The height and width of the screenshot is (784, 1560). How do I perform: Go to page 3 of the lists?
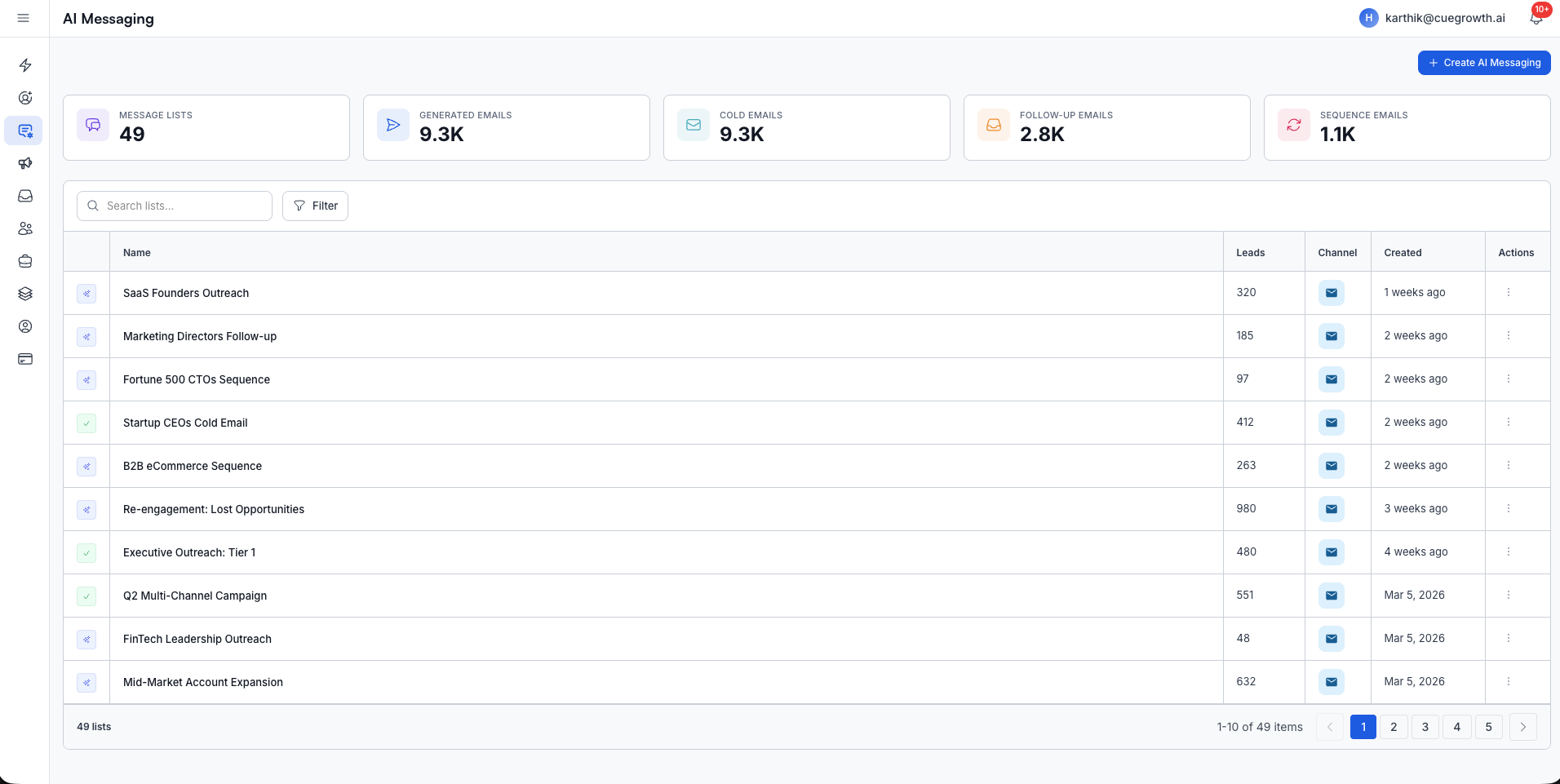click(1425, 727)
